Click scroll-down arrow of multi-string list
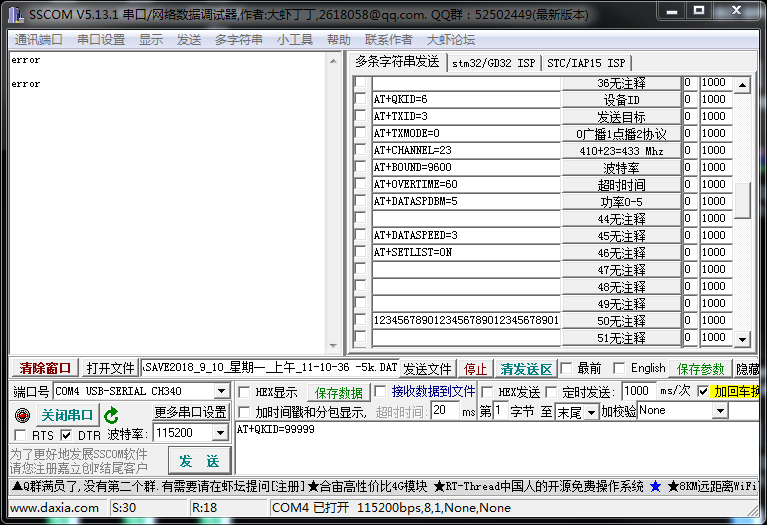The width and height of the screenshot is (767, 525). 742,339
